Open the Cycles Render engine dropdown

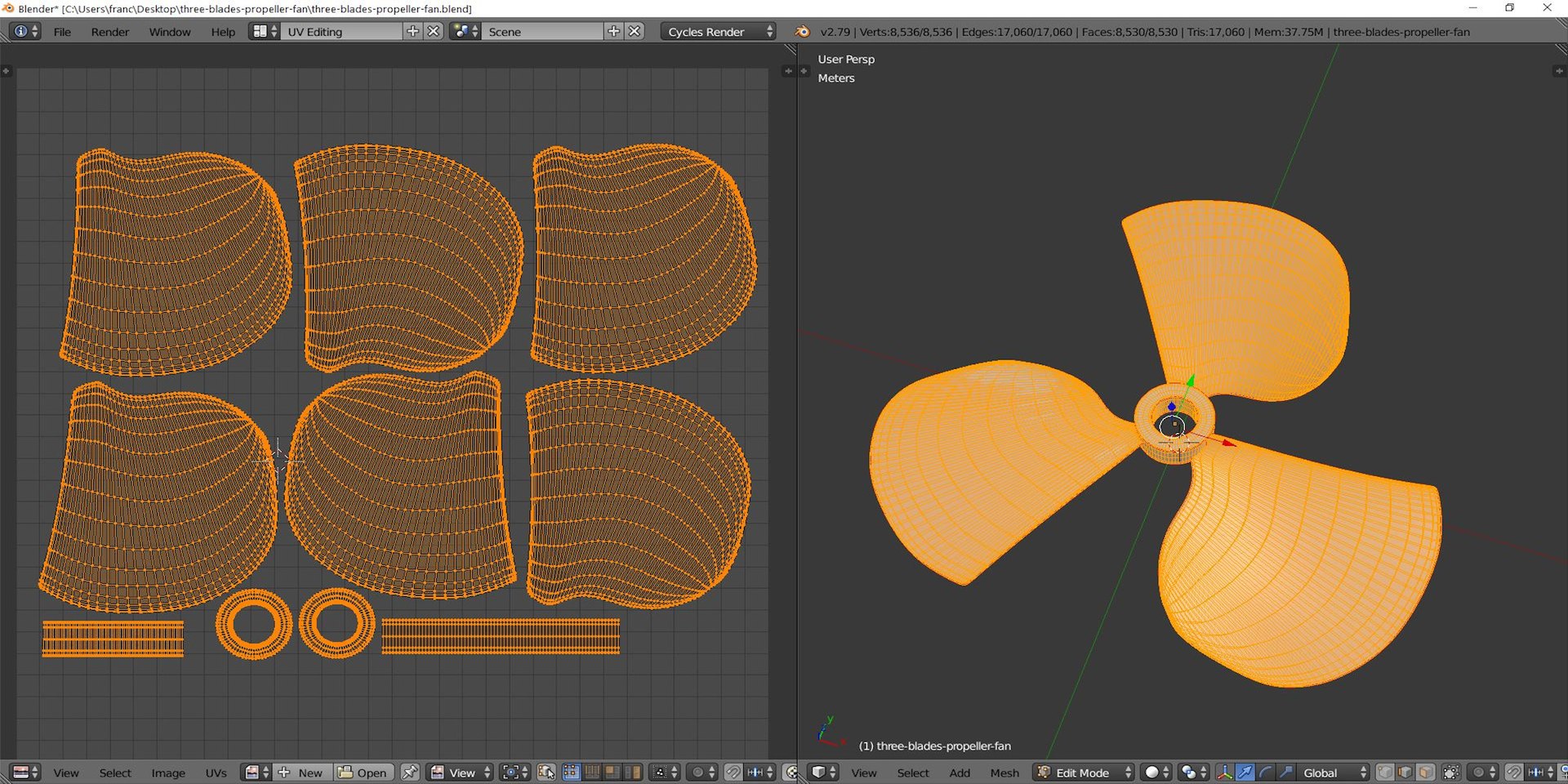click(719, 32)
